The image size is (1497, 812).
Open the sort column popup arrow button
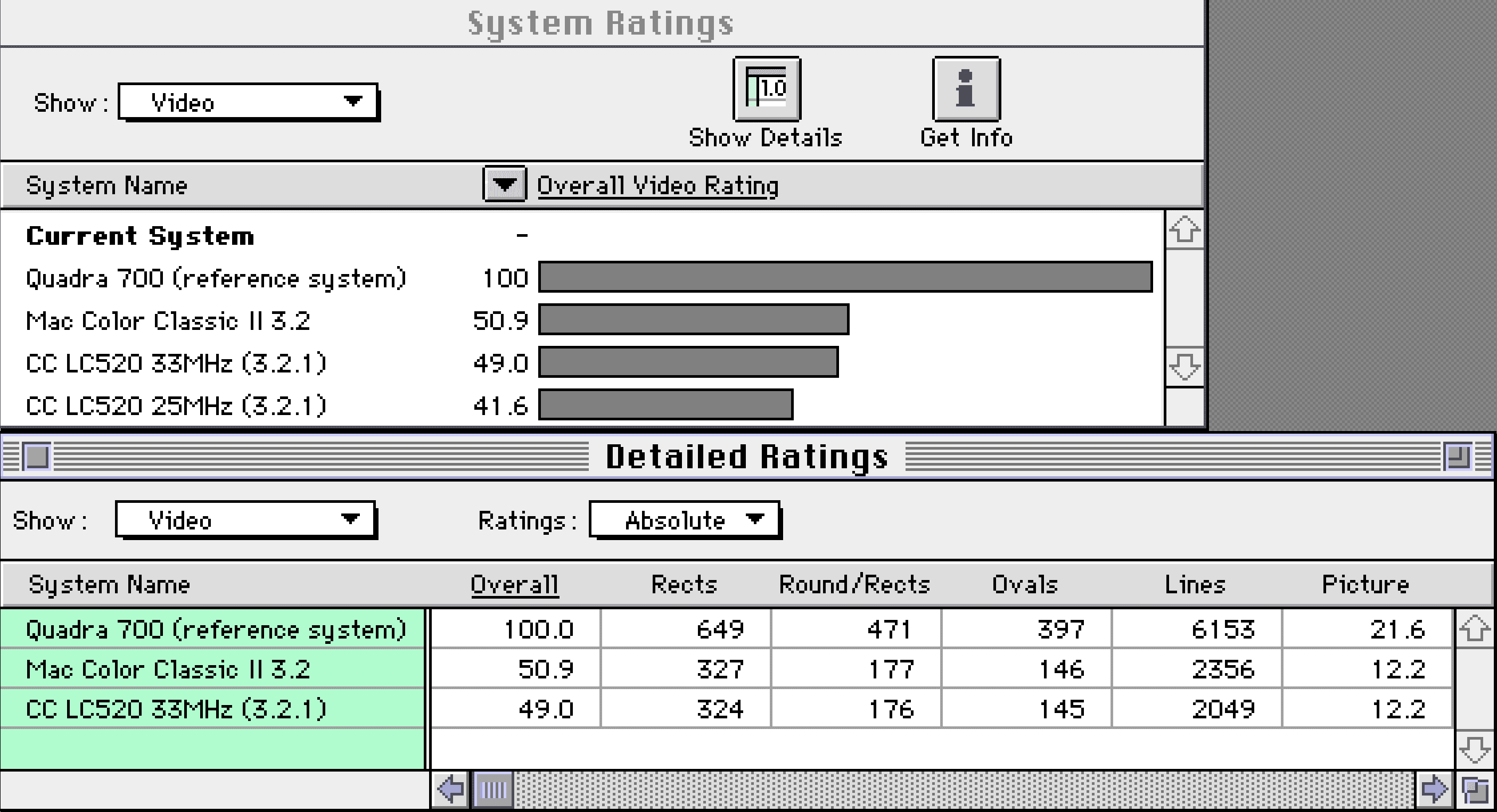coord(505,185)
